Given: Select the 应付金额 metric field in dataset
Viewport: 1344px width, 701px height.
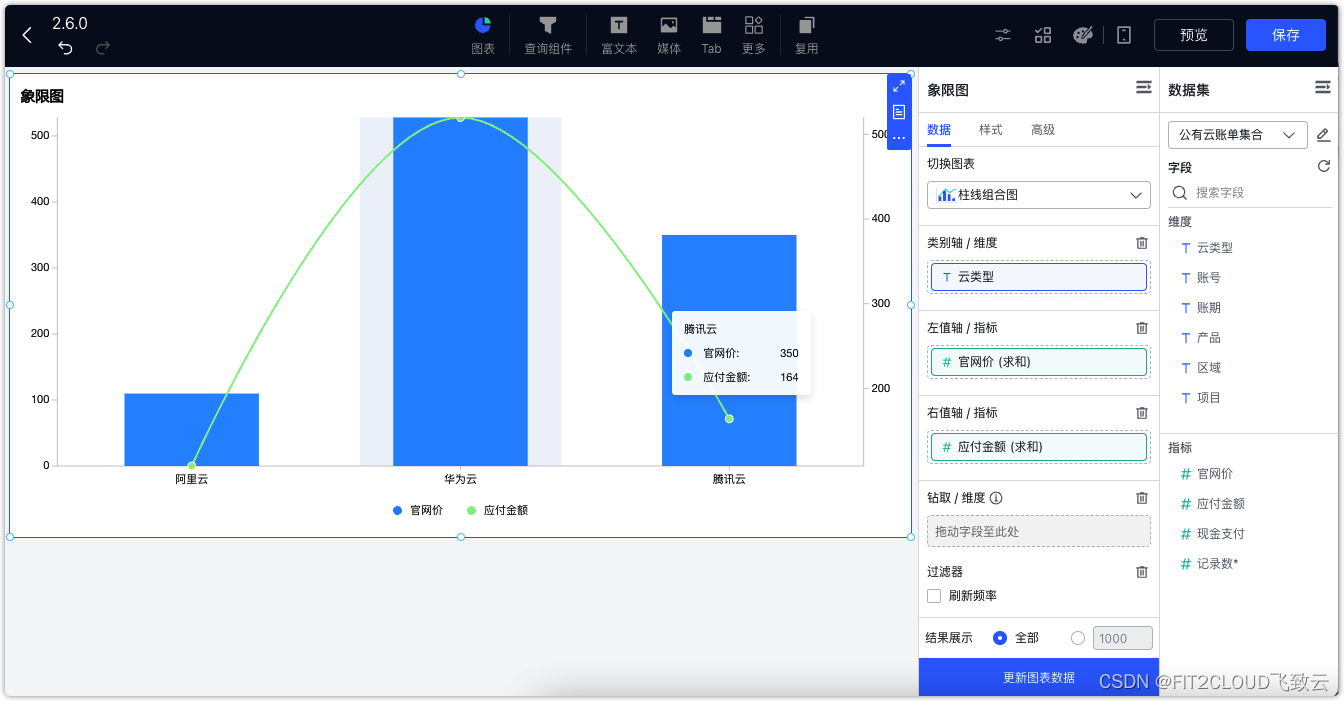Looking at the screenshot, I should pyautogui.click(x=1213, y=504).
